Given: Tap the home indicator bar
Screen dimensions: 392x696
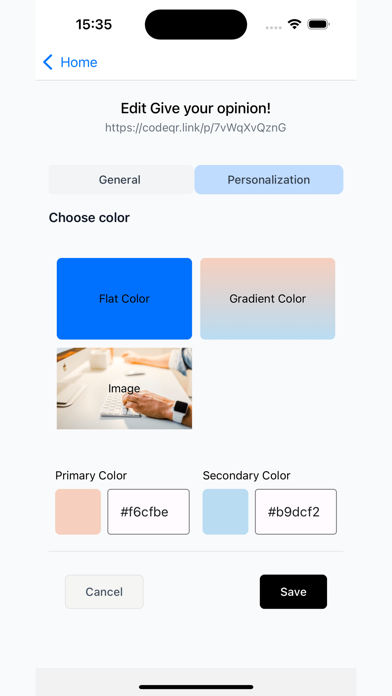Looking at the screenshot, I should coord(196,687).
